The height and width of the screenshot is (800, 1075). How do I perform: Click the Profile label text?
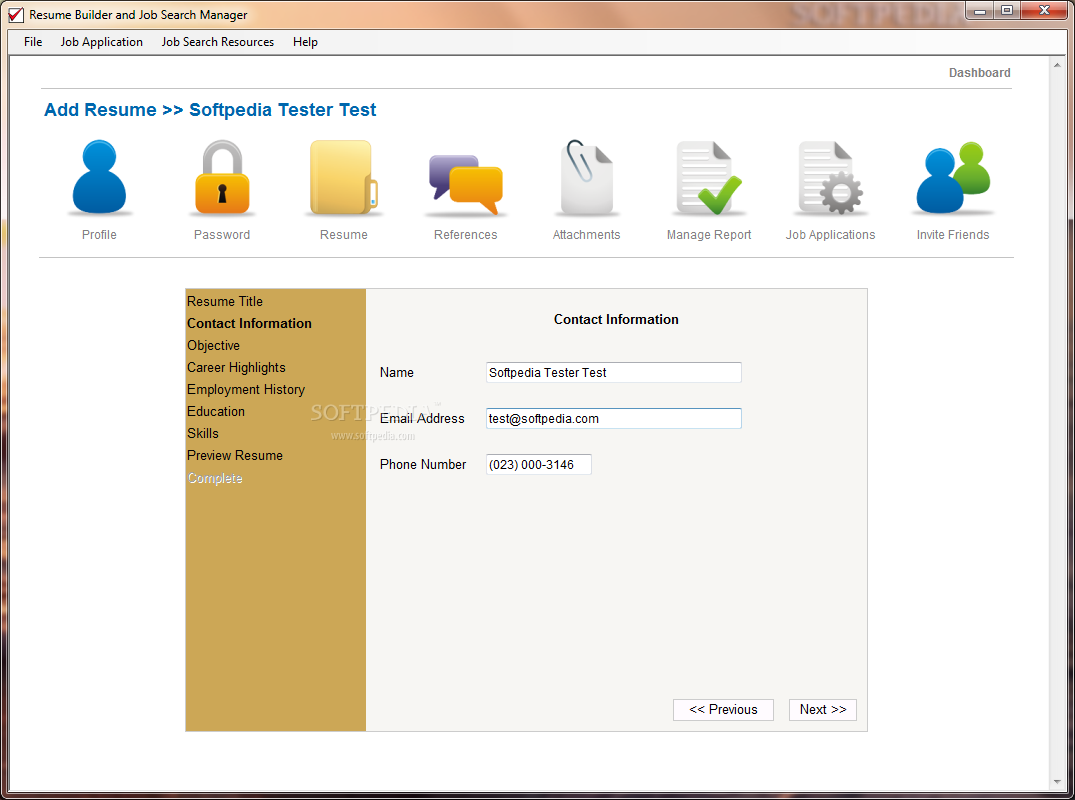click(99, 234)
